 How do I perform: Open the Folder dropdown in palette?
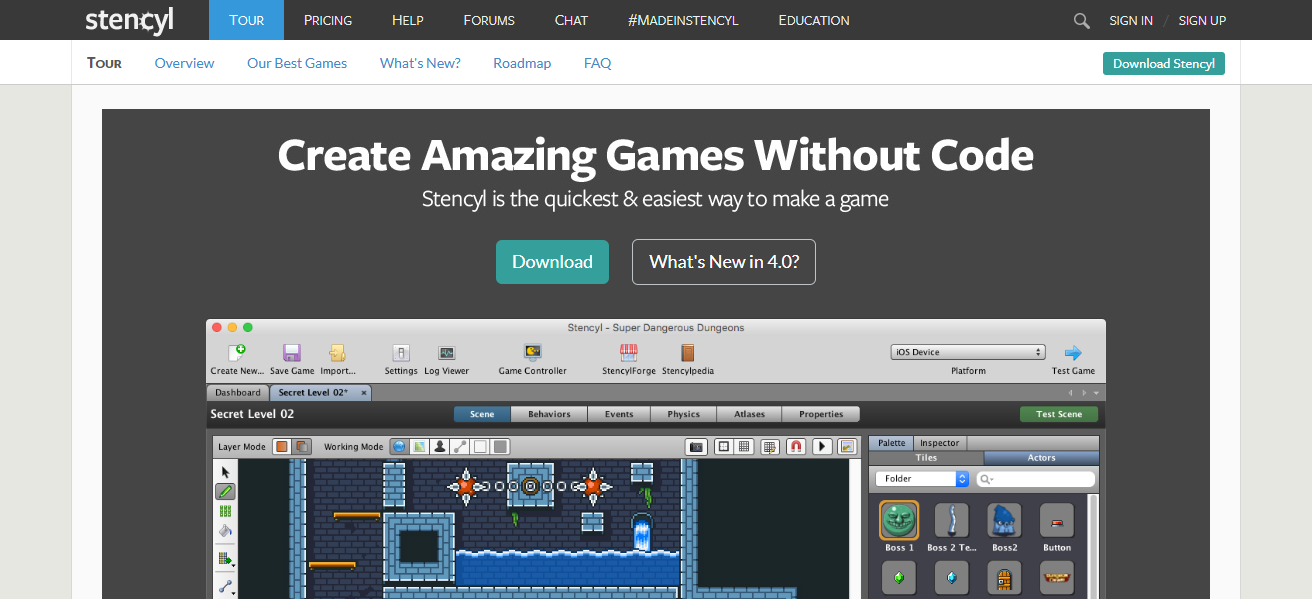coord(922,479)
